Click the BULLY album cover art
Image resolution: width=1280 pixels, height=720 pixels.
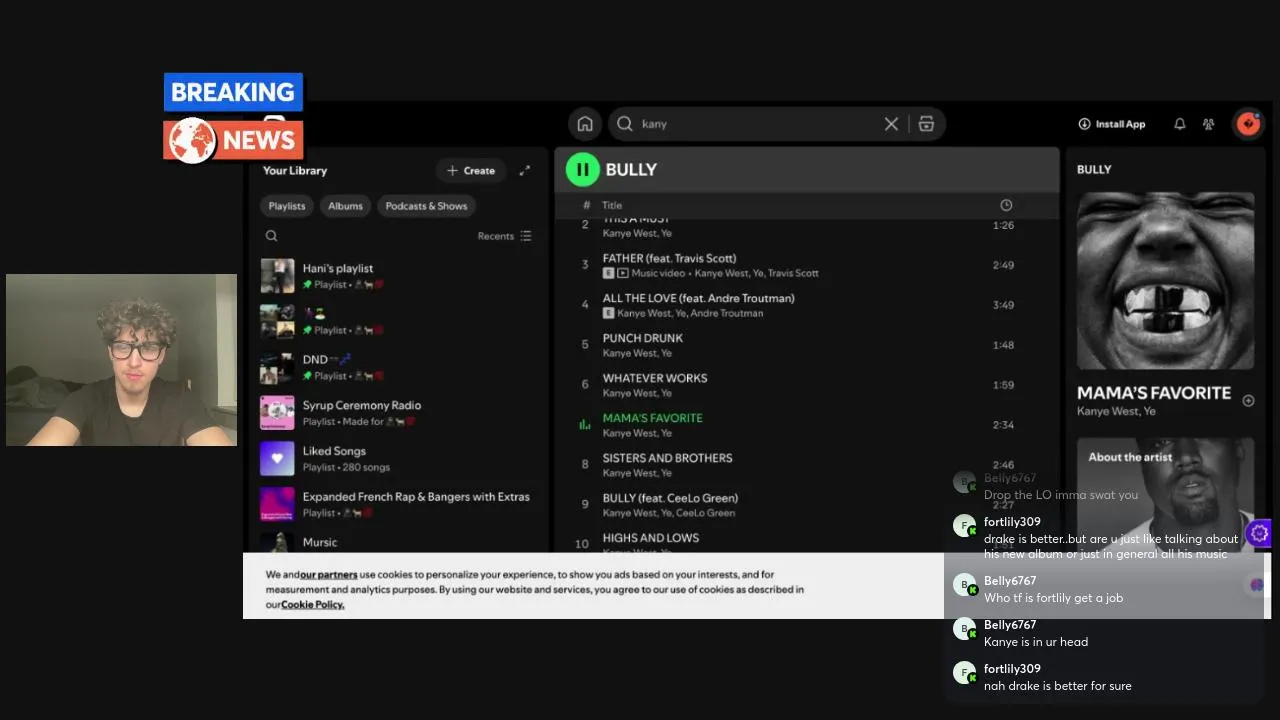pos(1165,281)
